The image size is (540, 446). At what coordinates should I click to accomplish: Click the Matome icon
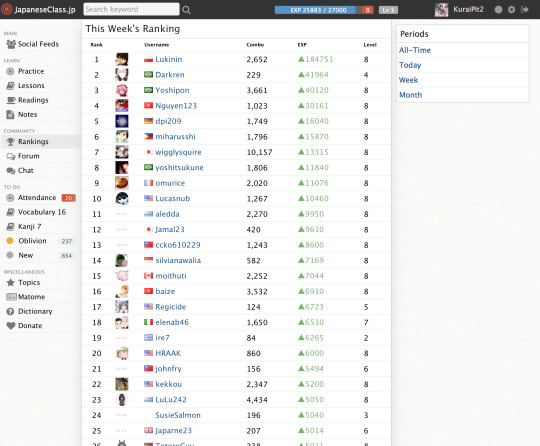click(11, 297)
